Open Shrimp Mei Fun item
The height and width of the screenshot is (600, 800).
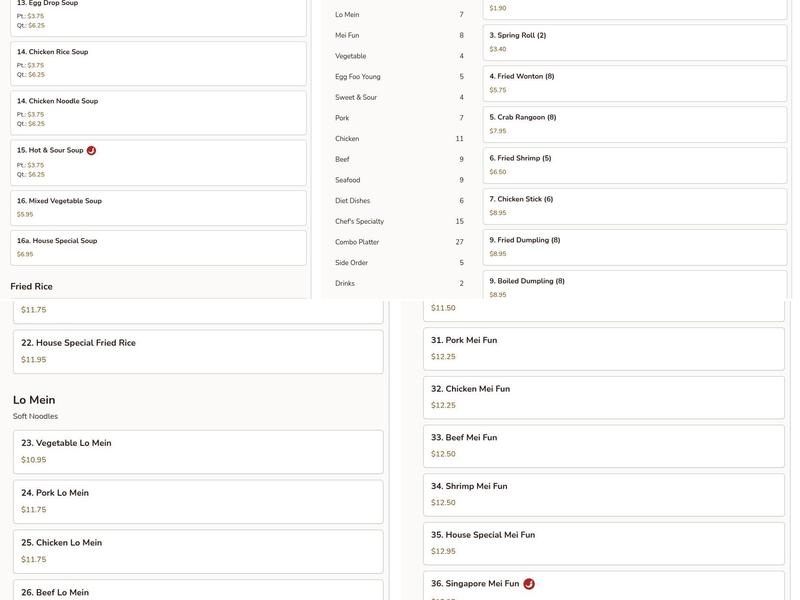(x=603, y=494)
